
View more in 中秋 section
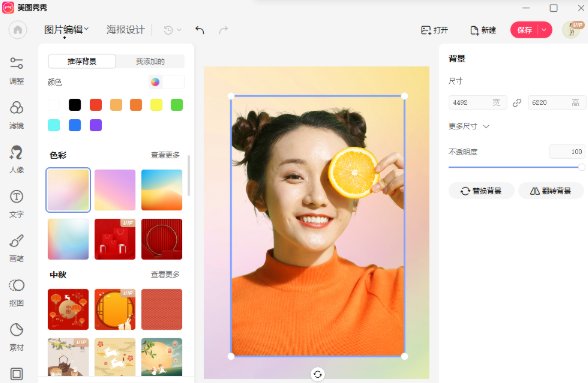[x=165, y=275]
